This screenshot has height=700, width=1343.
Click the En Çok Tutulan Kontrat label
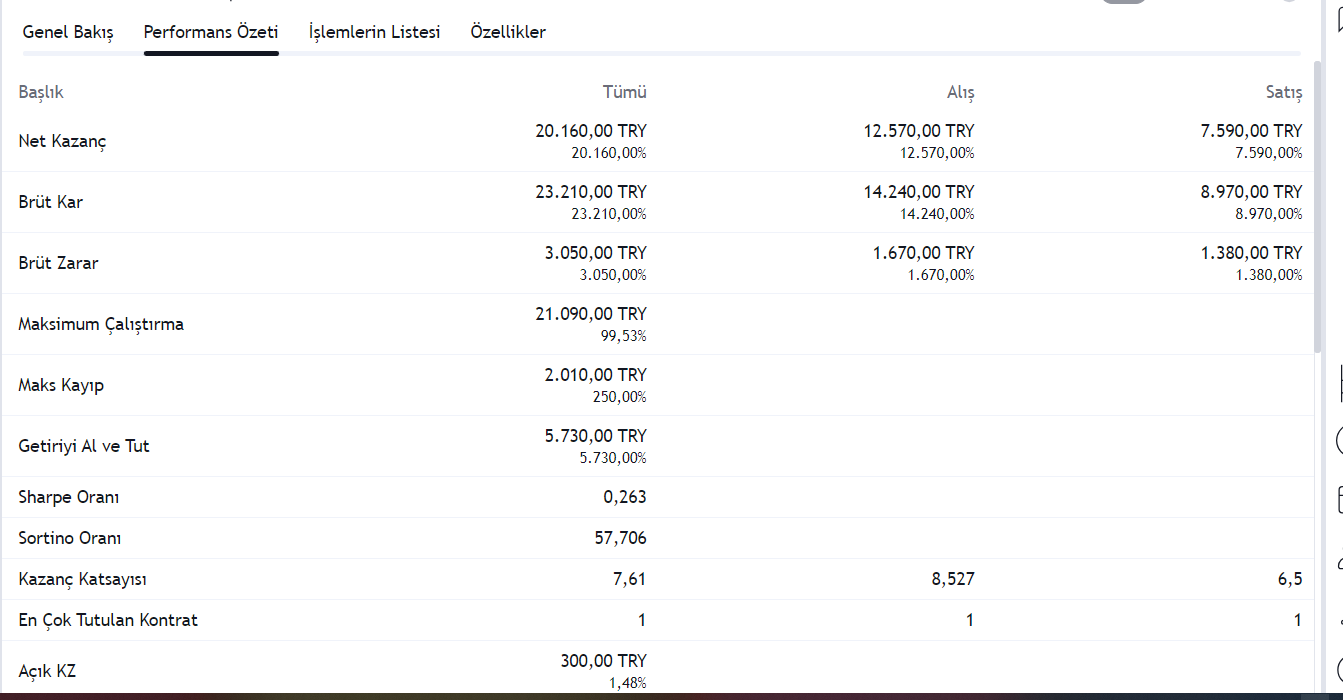[x=108, y=620]
